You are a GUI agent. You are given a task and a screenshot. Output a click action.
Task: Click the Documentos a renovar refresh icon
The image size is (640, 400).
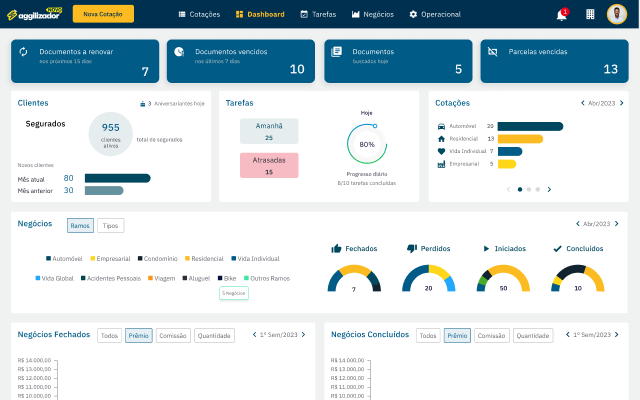pyautogui.click(x=23, y=51)
